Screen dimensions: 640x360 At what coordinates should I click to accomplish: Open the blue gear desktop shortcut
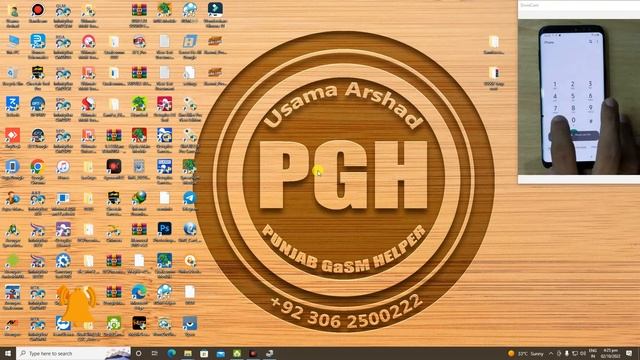point(63,260)
